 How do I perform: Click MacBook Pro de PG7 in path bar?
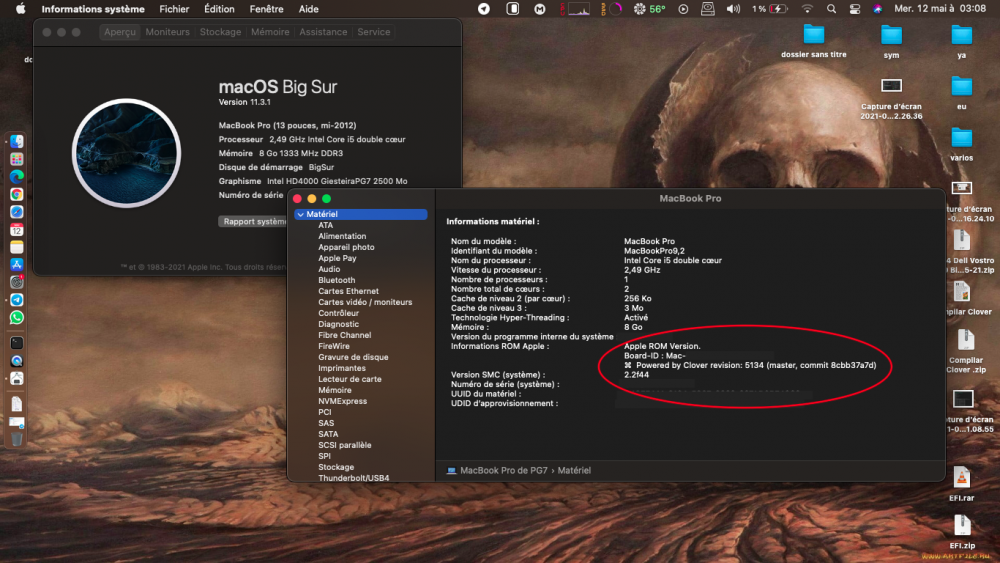click(x=497, y=471)
